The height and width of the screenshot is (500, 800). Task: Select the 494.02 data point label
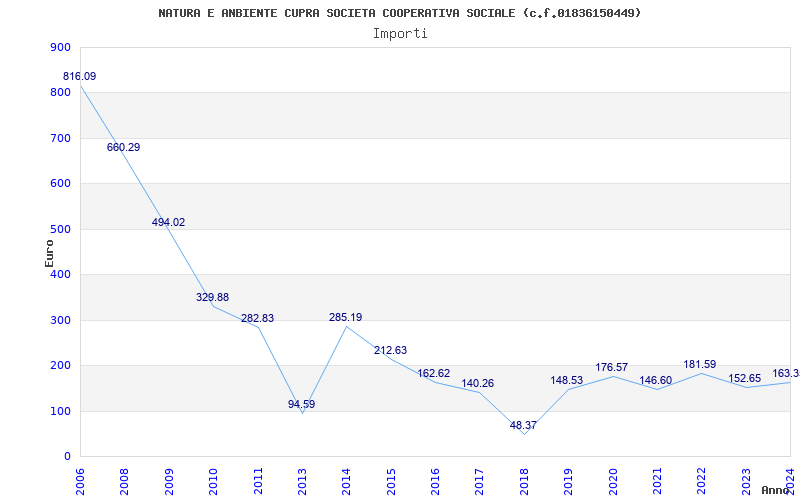[168, 222]
